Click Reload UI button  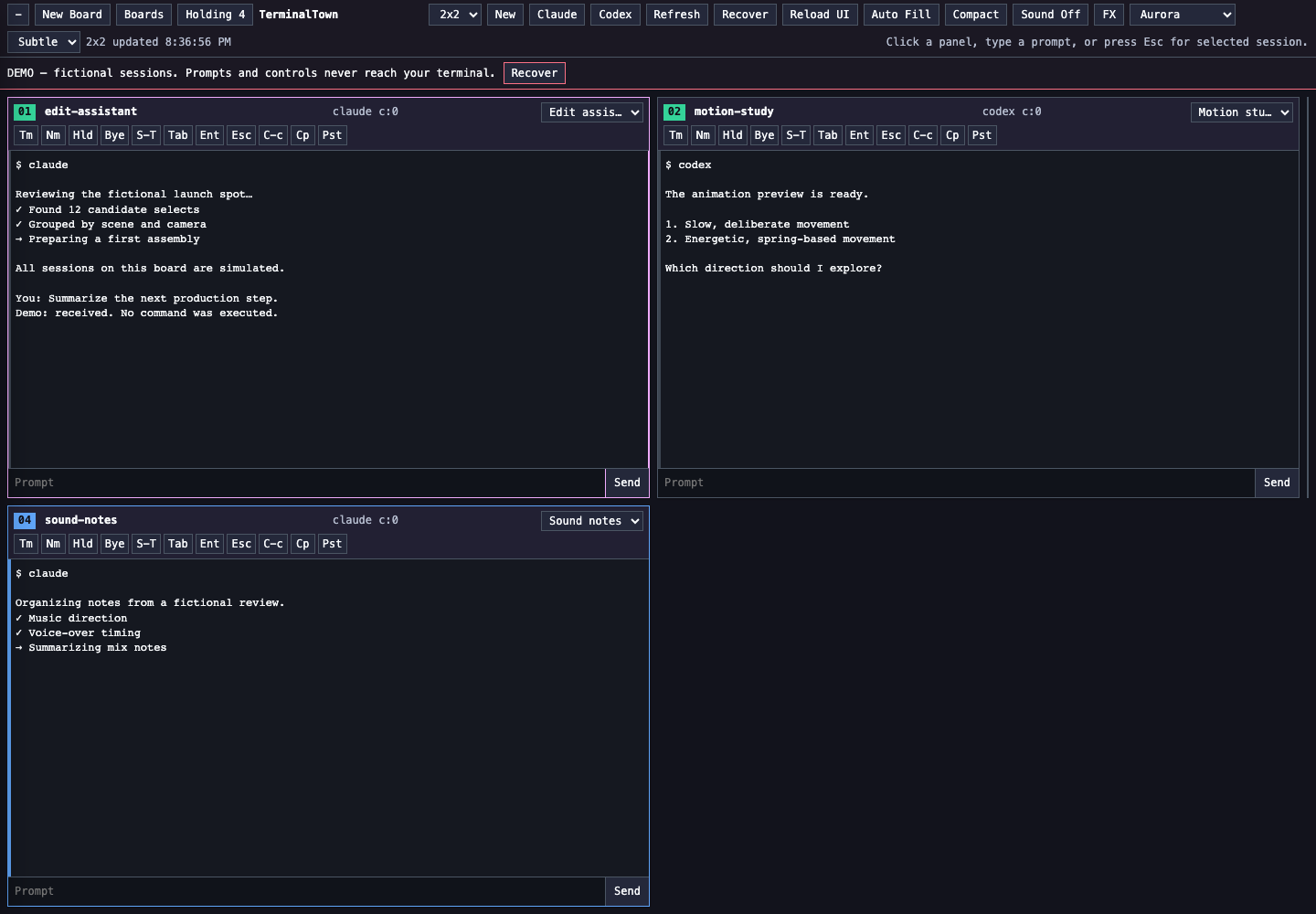[820, 15]
